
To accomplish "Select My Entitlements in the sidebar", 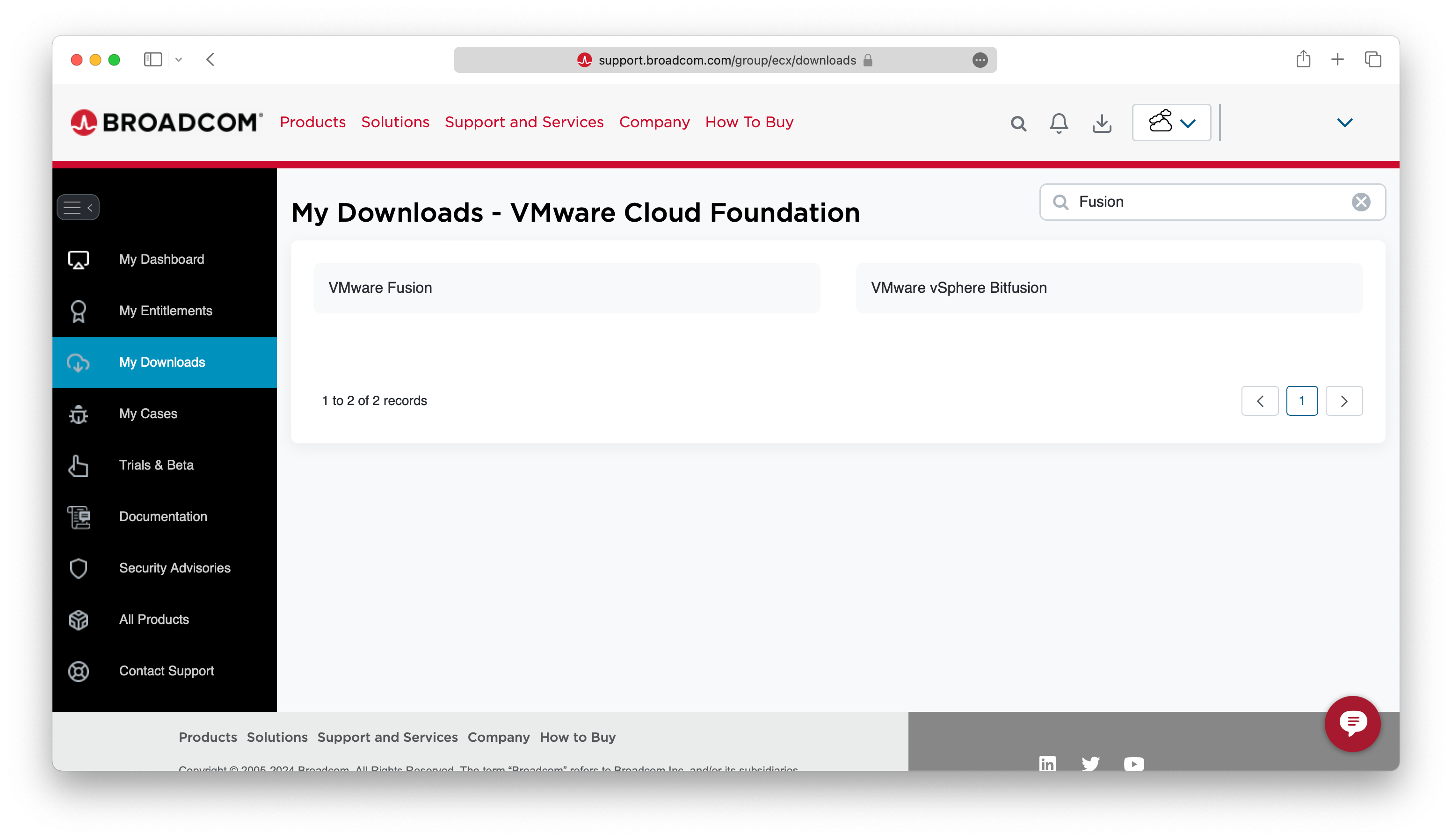I will pyautogui.click(x=166, y=311).
